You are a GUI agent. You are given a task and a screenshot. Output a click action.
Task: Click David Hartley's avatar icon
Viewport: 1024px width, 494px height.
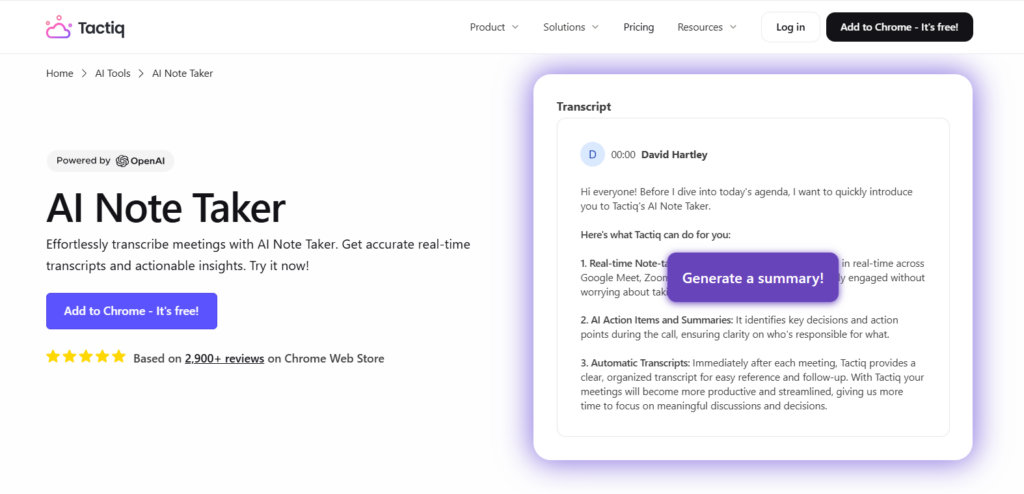pyautogui.click(x=592, y=154)
